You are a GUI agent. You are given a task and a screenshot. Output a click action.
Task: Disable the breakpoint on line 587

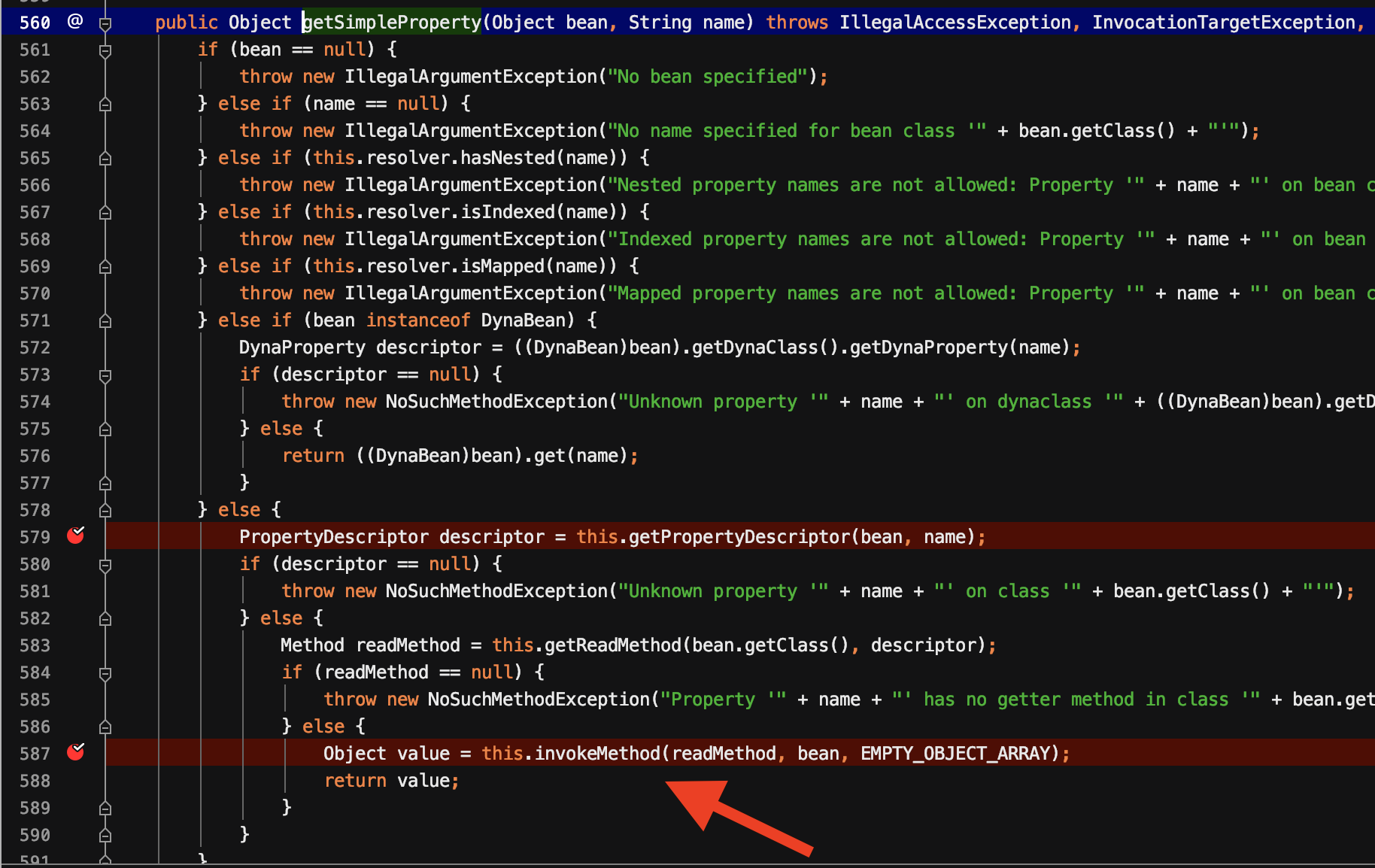click(x=75, y=752)
